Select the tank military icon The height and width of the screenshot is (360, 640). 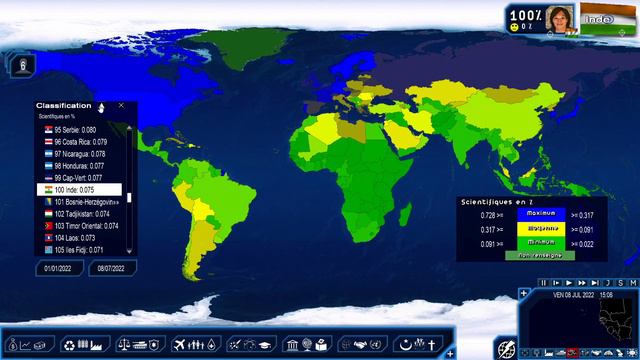pyautogui.click(x=140, y=345)
